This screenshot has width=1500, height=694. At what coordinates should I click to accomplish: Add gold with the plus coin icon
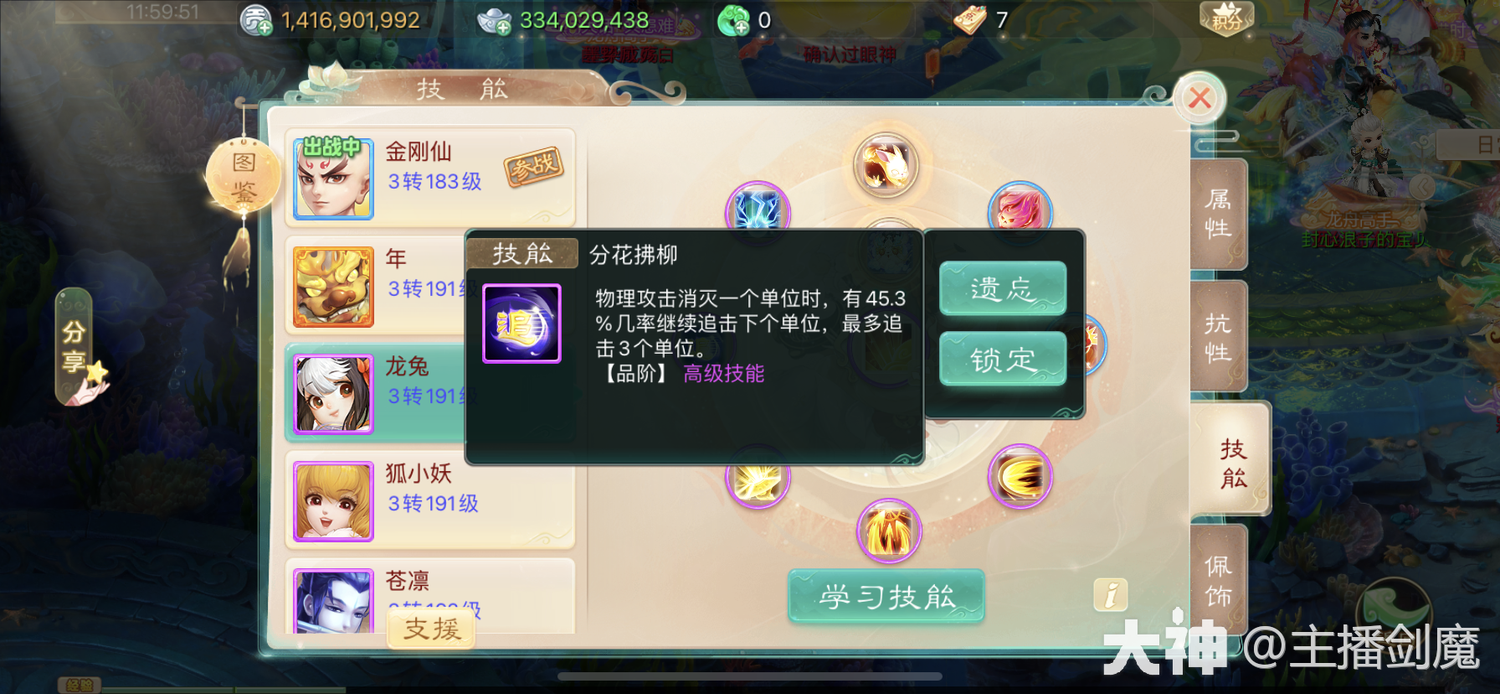[256, 20]
